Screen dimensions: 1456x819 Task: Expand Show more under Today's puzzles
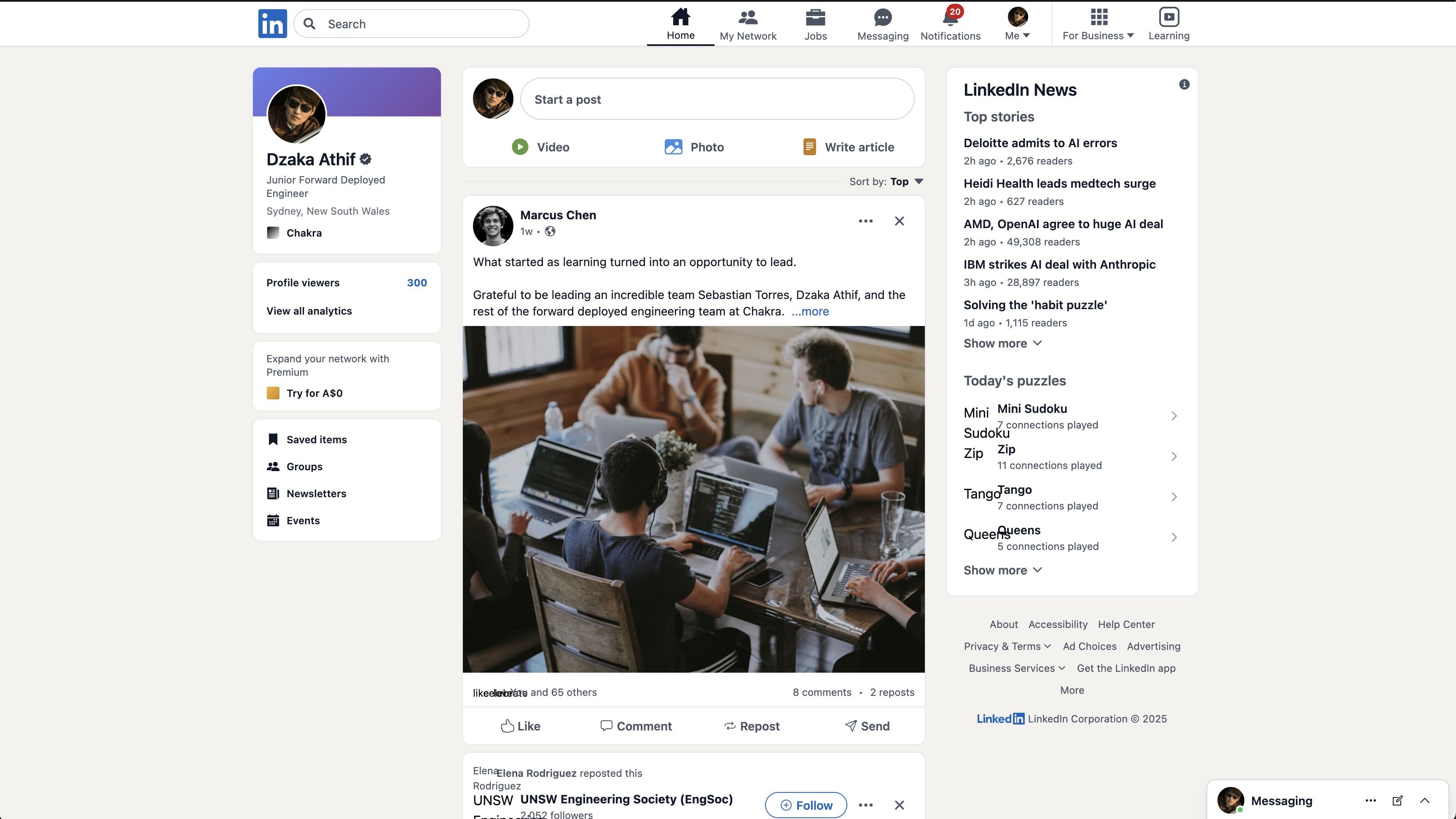click(x=1003, y=570)
